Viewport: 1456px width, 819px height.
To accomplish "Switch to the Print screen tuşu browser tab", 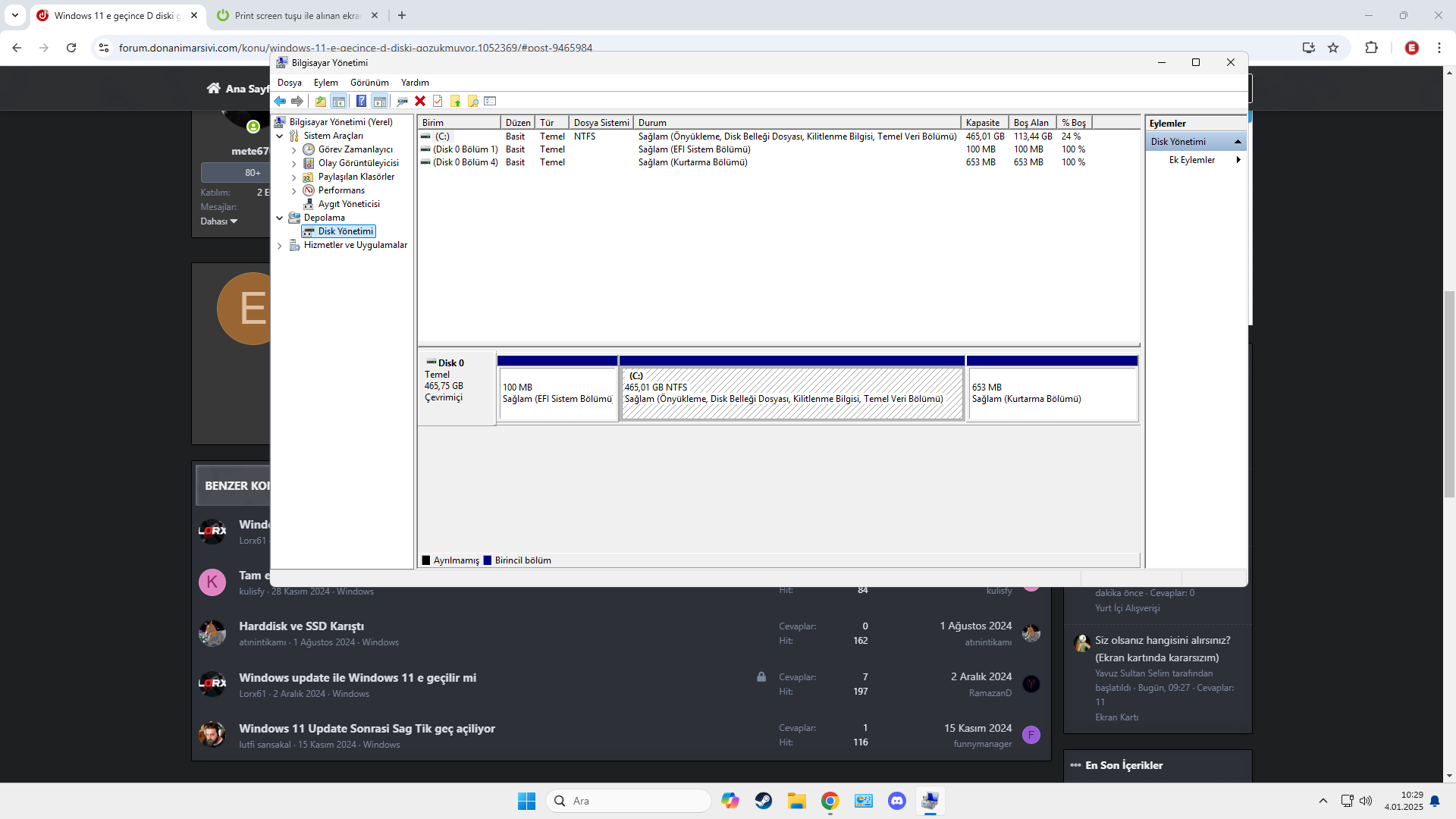I will pyautogui.click(x=297, y=15).
